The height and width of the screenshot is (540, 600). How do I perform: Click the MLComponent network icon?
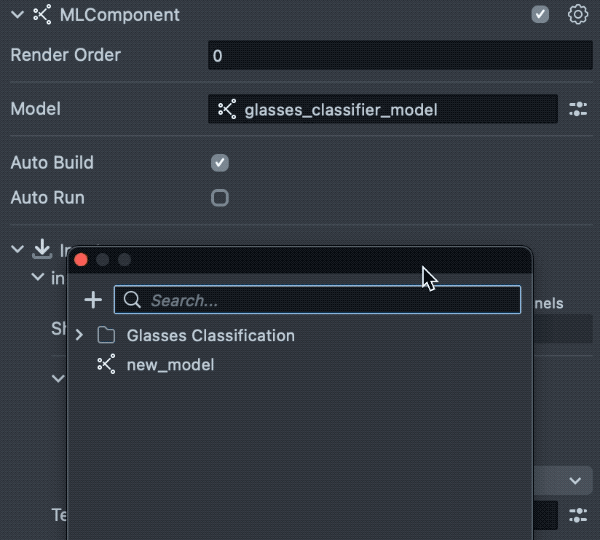[42, 15]
